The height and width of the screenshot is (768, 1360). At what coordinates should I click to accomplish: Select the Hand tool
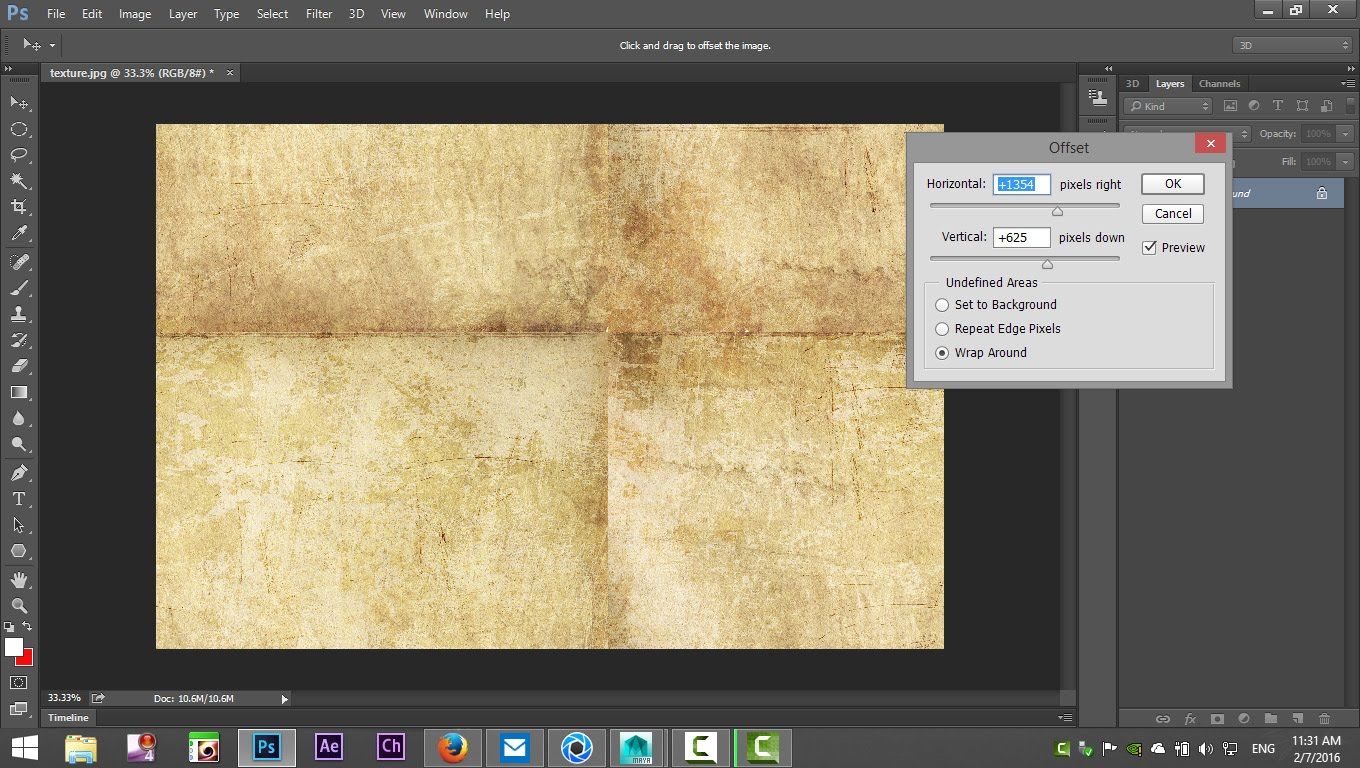click(x=19, y=580)
